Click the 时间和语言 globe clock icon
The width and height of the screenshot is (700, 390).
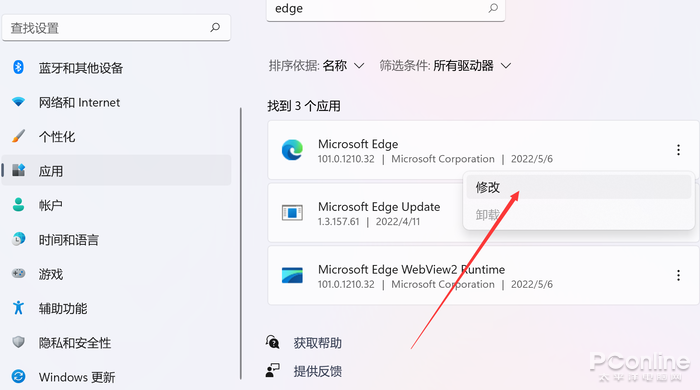[18, 239]
